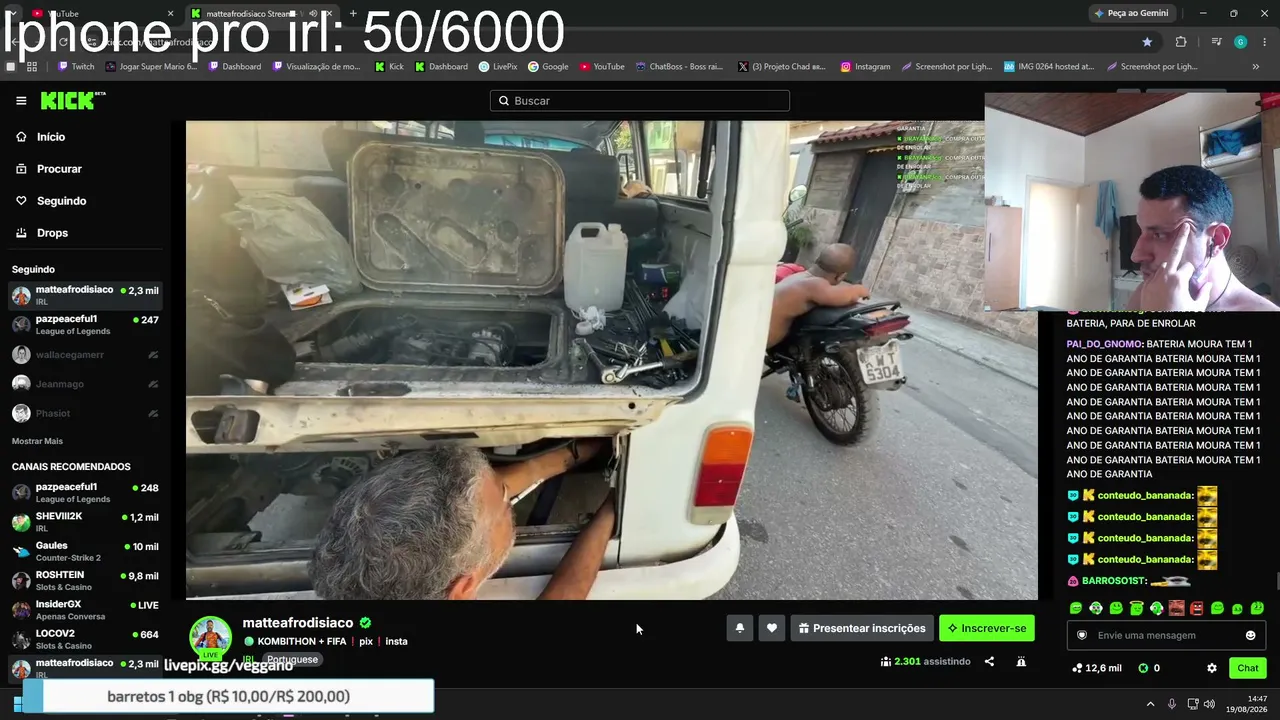Click the shield identity icon in chat input
1280x720 pixels.
1081,636
